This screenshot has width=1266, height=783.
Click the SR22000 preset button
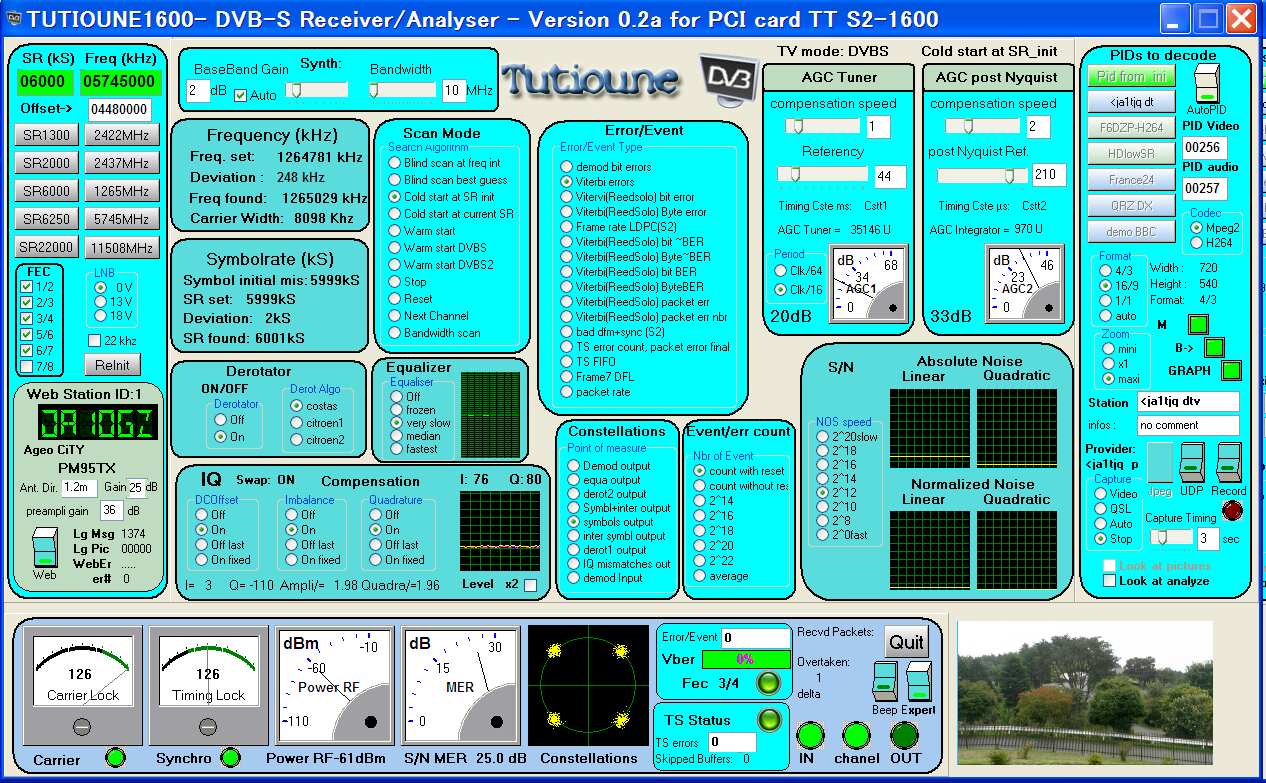coord(46,247)
